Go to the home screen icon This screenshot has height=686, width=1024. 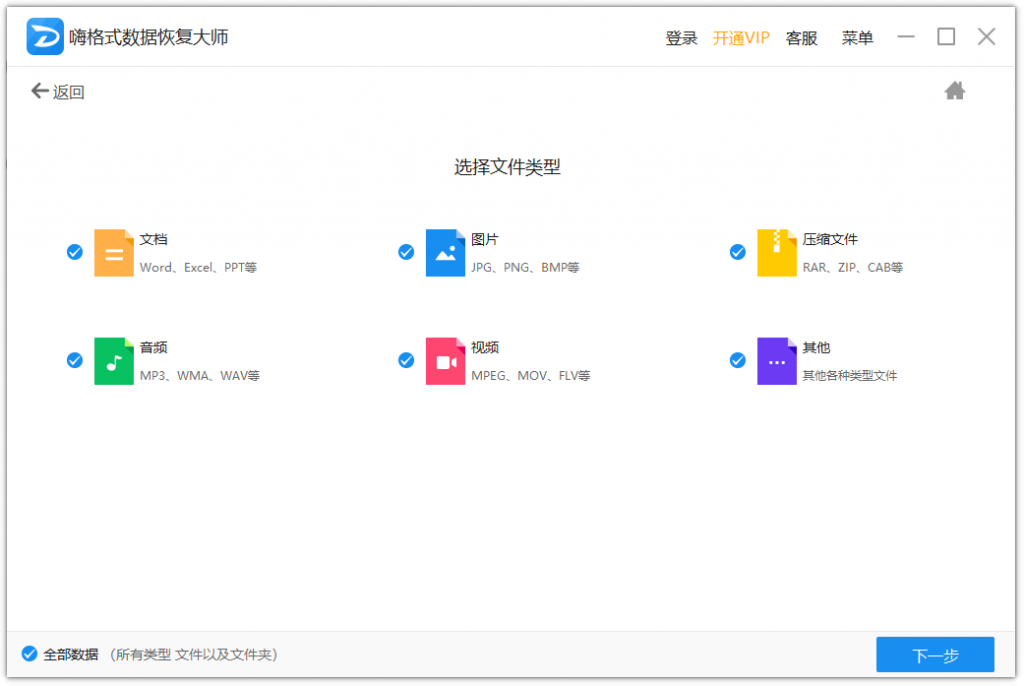click(954, 91)
